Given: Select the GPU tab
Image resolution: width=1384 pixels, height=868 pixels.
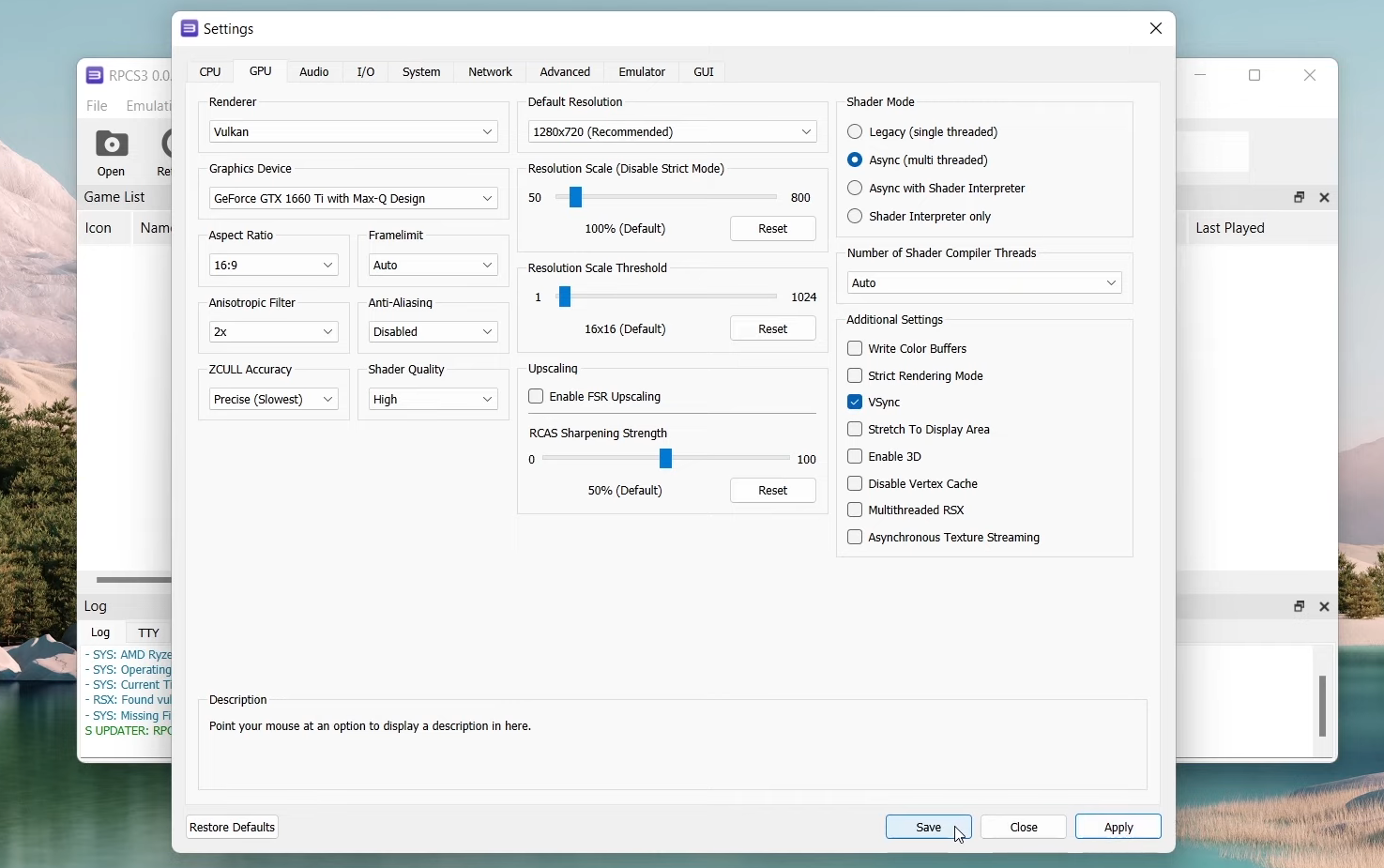Looking at the screenshot, I should [261, 71].
